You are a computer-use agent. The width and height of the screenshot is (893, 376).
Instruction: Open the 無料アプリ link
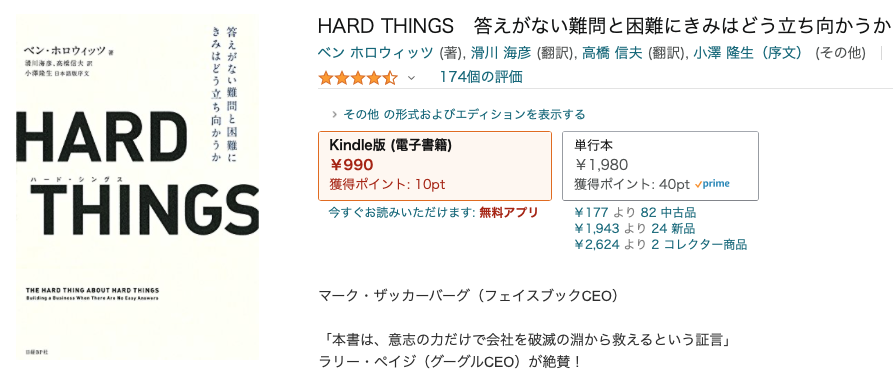tap(509, 213)
